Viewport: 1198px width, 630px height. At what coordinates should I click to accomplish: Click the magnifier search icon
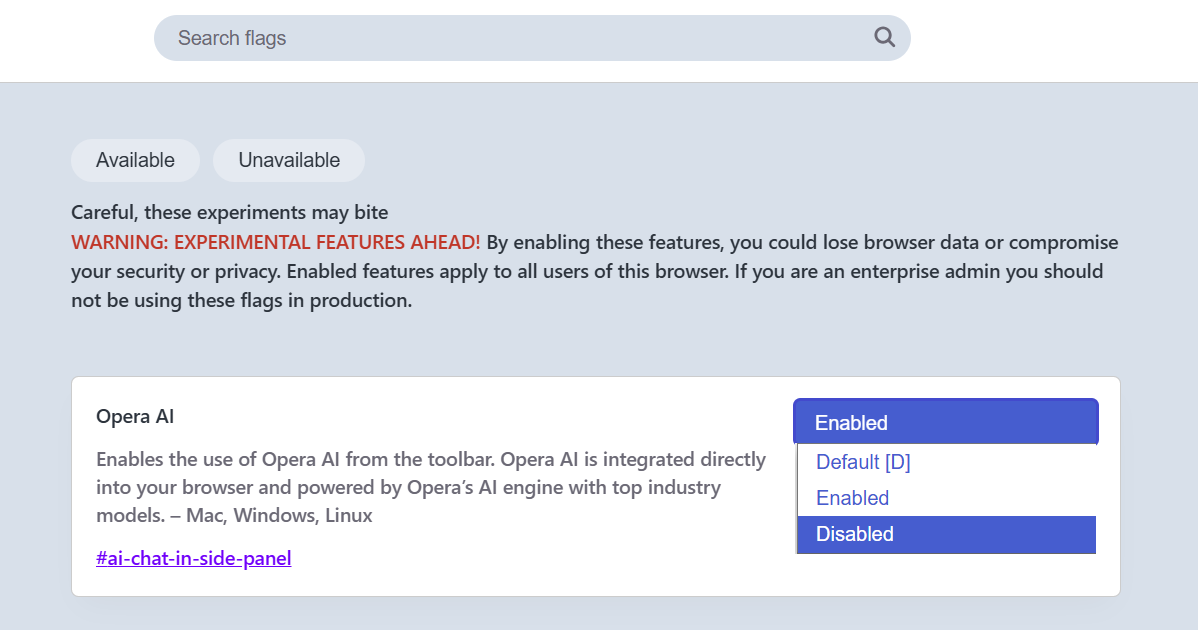click(x=884, y=38)
